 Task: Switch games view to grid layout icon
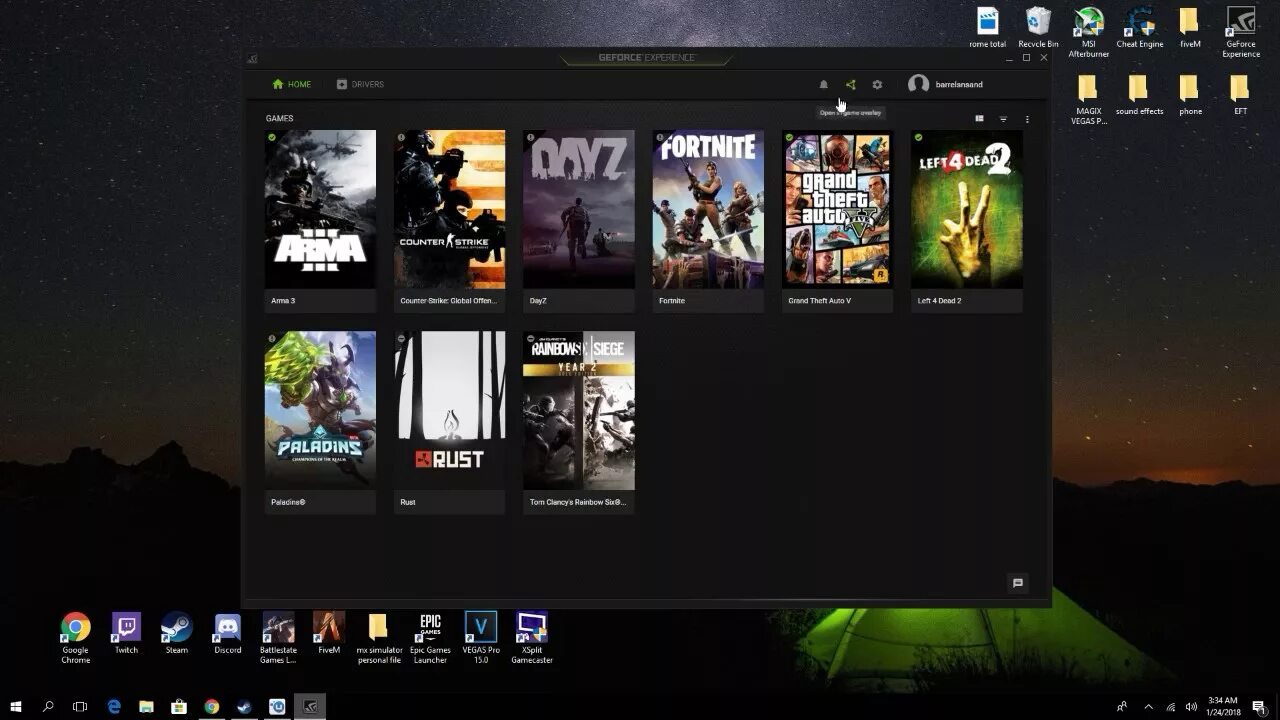coord(980,119)
